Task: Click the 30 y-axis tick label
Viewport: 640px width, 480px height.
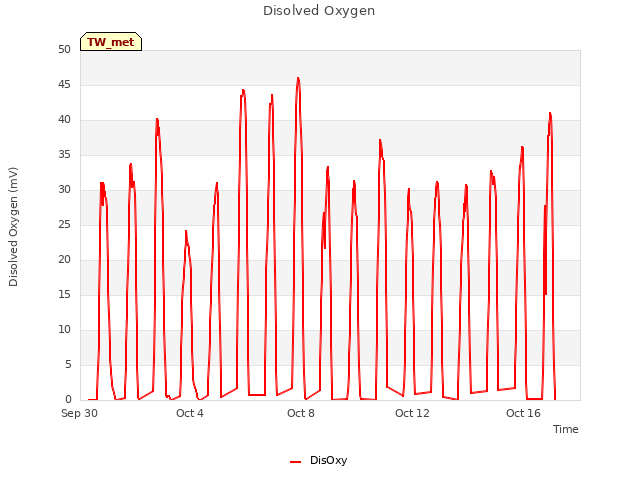Action: [x=64, y=190]
